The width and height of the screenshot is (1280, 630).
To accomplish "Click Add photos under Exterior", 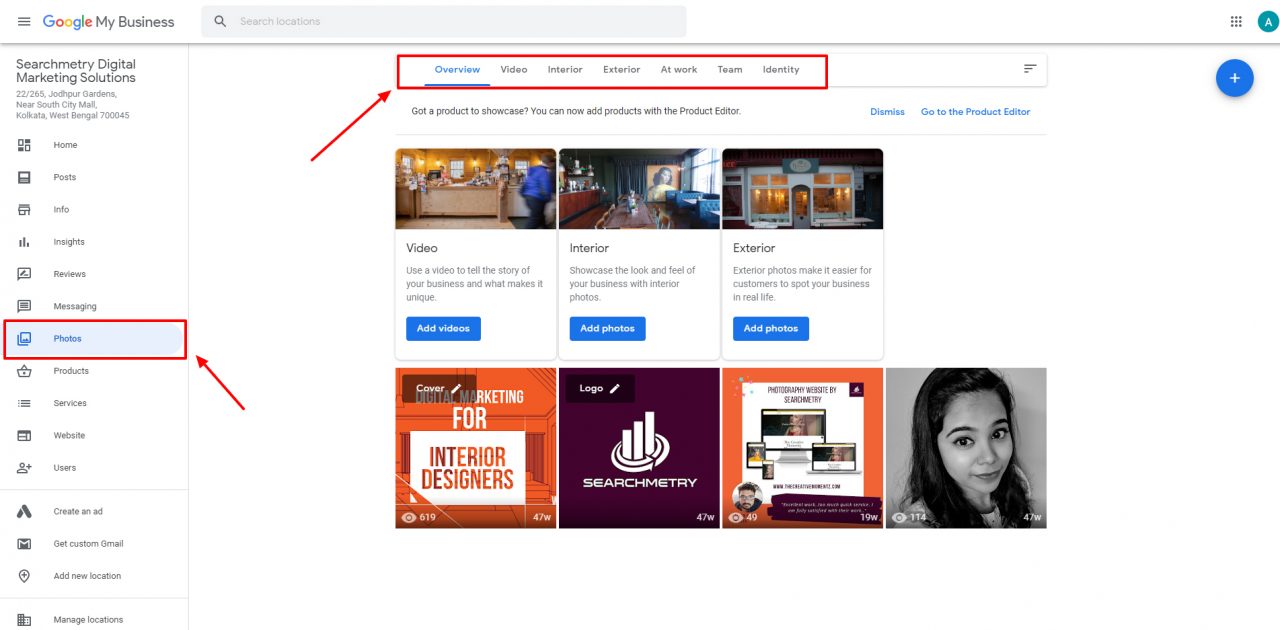I will click(770, 328).
